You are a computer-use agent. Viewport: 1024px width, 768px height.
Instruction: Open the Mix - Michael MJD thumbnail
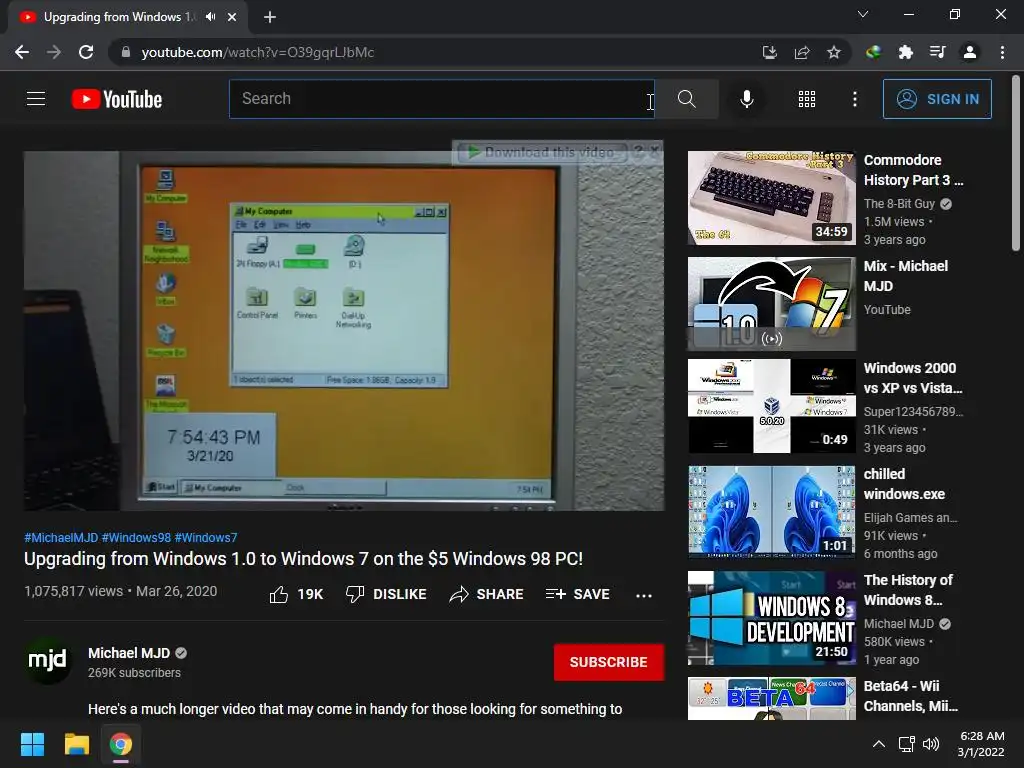click(x=771, y=304)
